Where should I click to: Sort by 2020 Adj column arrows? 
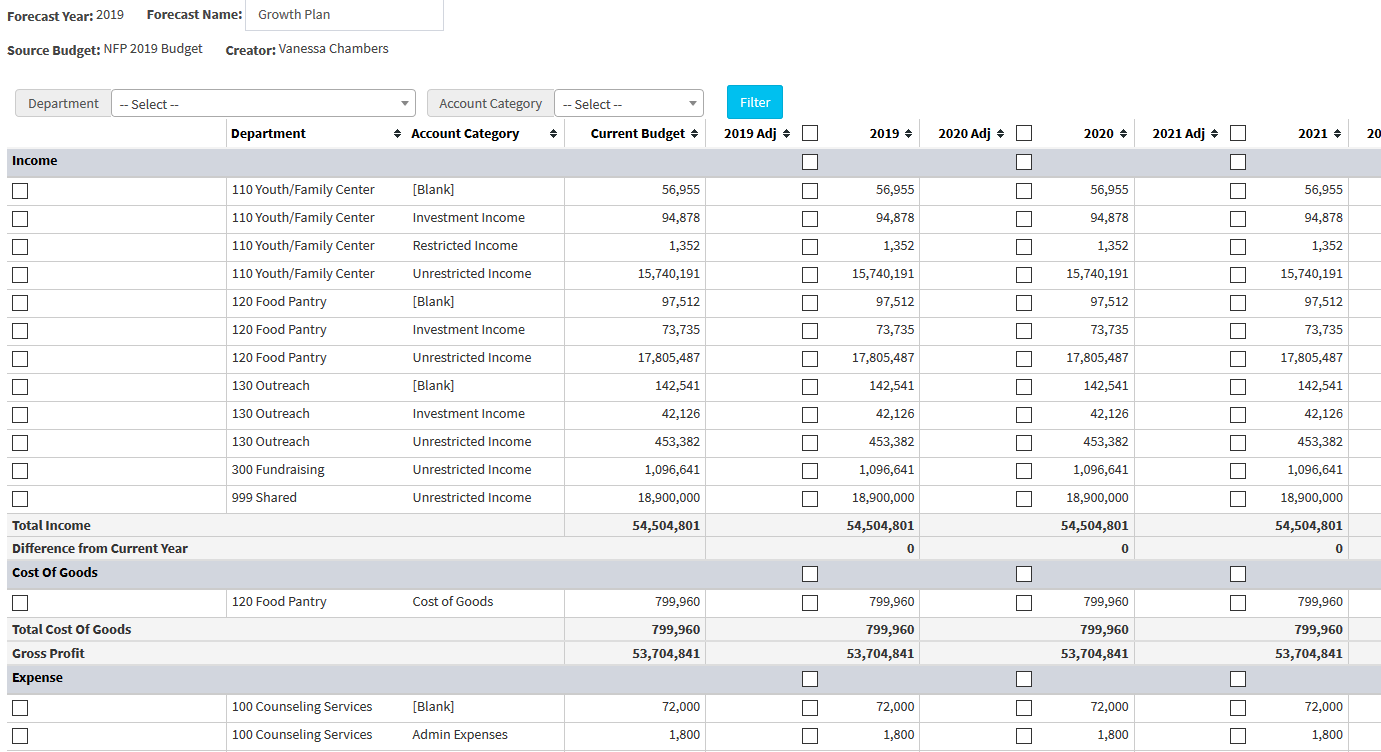click(1000, 134)
